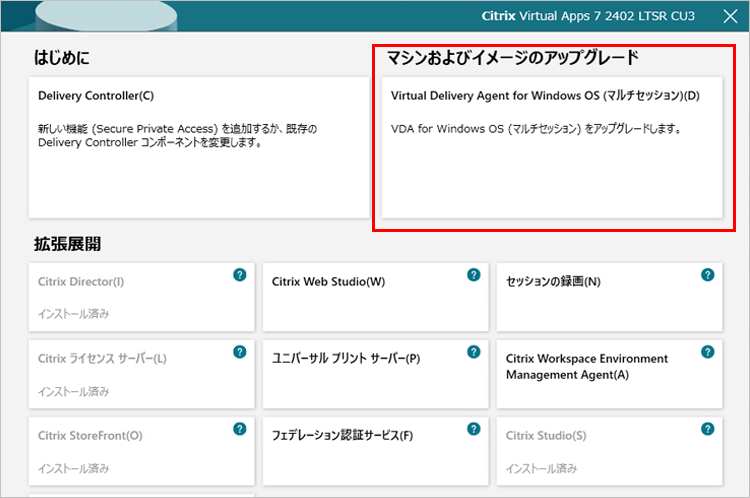This screenshot has height=498, width=750.
Task: Open help for セッションの録画 tile
Action: (708, 275)
